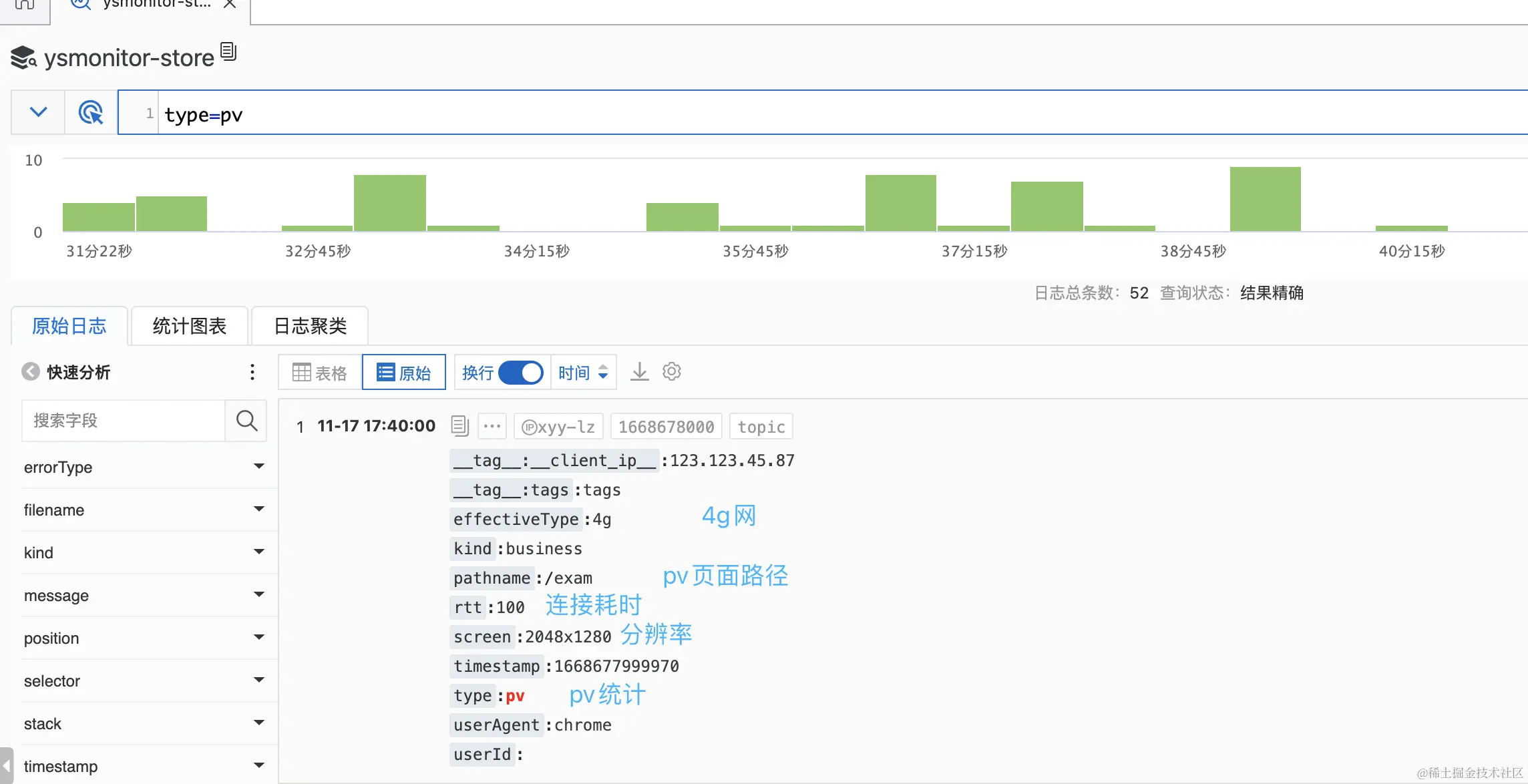Expand the message field dropdown
This screenshot has height=784, width=1528.
tap(259, 595)
